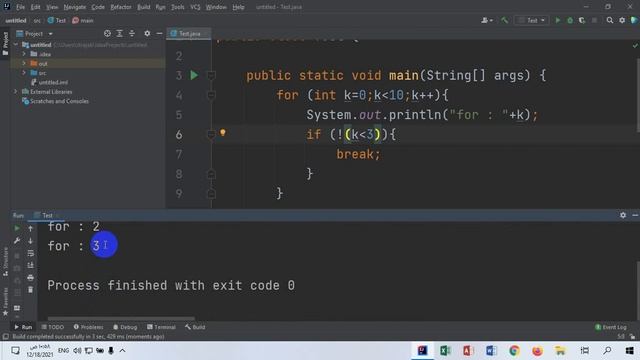Click the editor vertical scrollbar
Image resolution: width=640 pixels, height=360 pixels.
[x=638, y=96]
